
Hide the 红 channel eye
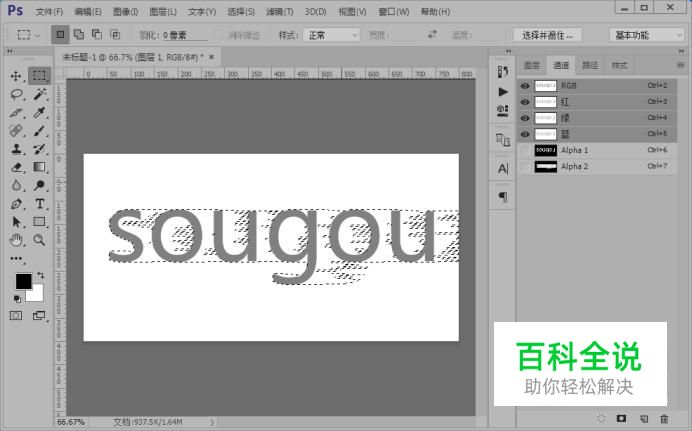click(525, 102)
